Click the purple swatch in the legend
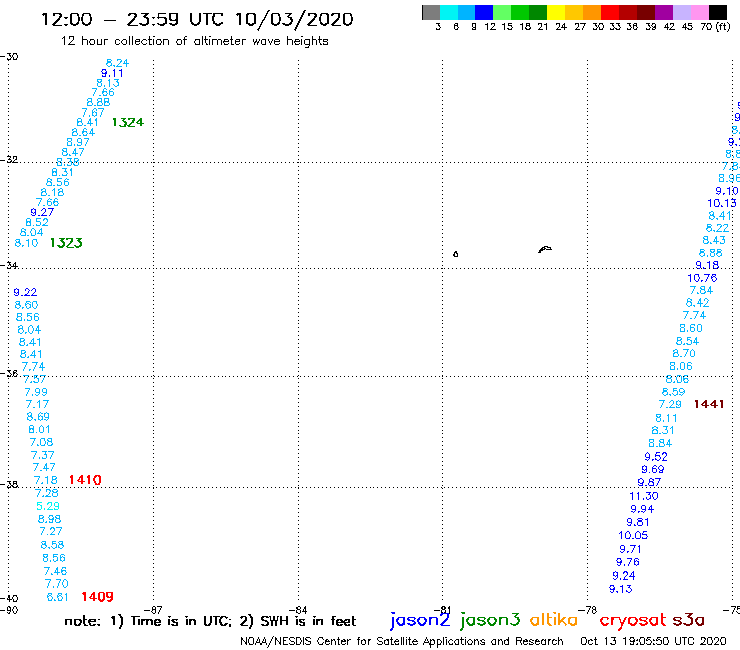Image resolution: width=740 pixels, height=650 pixels. (x=664, y=12)
